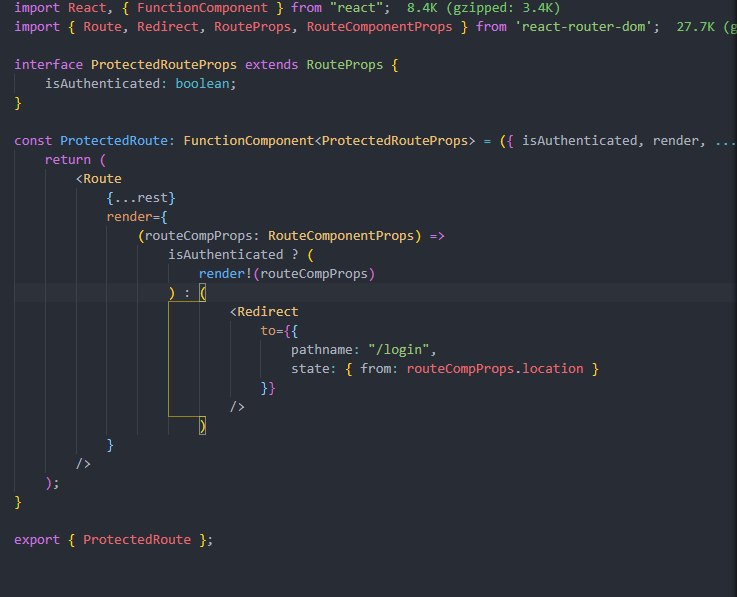Click the '<Route' opening JSX tag

coord(99,179)
